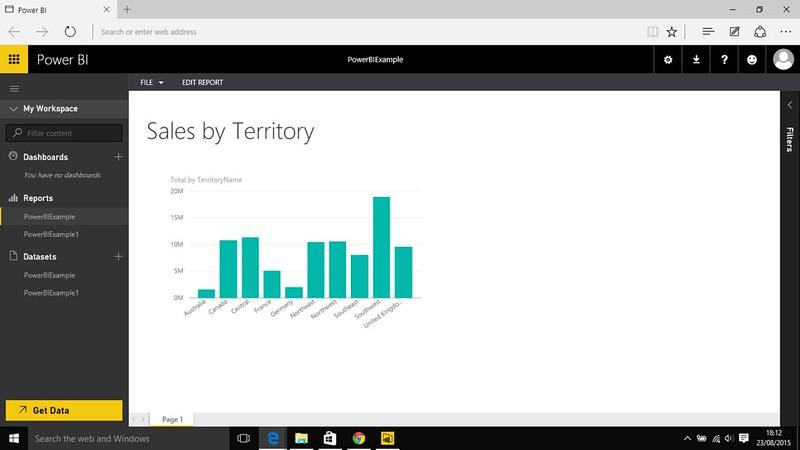The image size is (800, 450).
Task: Open PowerBIExample1 dataset in Datasets
Action: pos(51,293)
